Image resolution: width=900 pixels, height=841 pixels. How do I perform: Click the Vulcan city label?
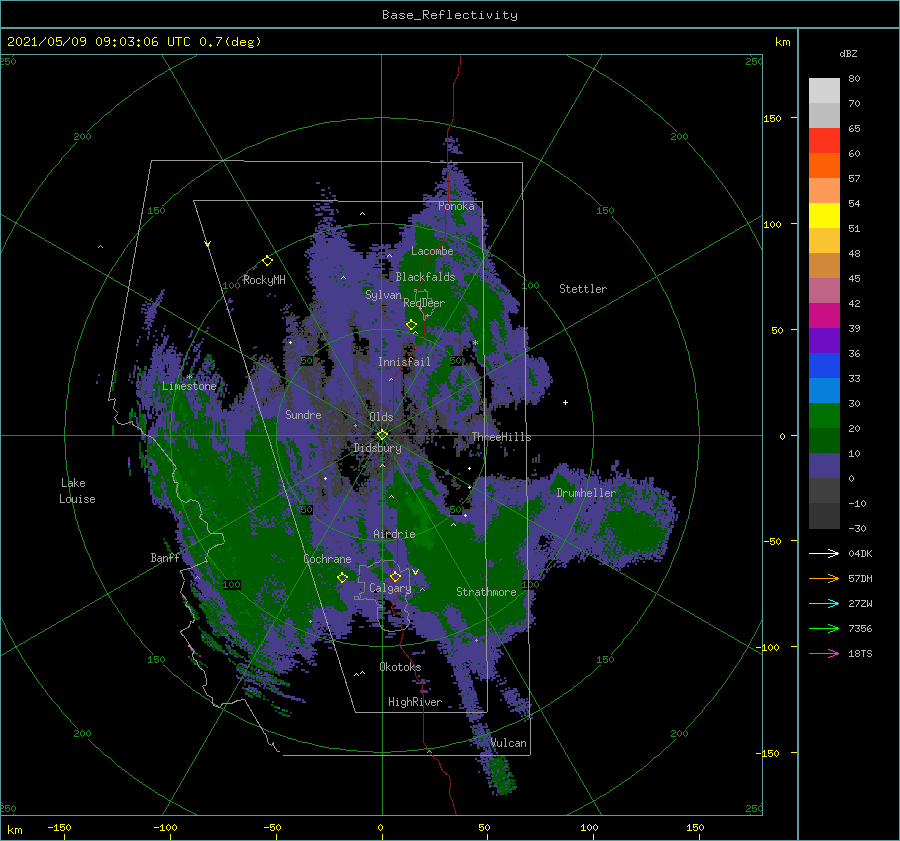pos(508,743)
